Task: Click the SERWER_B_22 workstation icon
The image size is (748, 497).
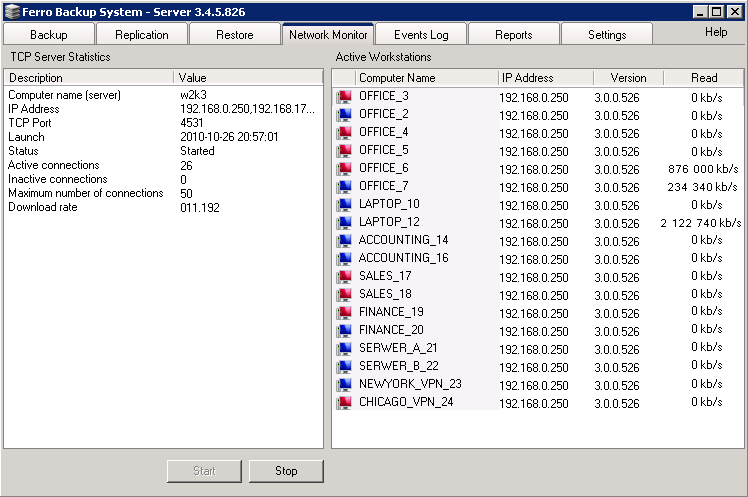Action: tap(344, 367)
